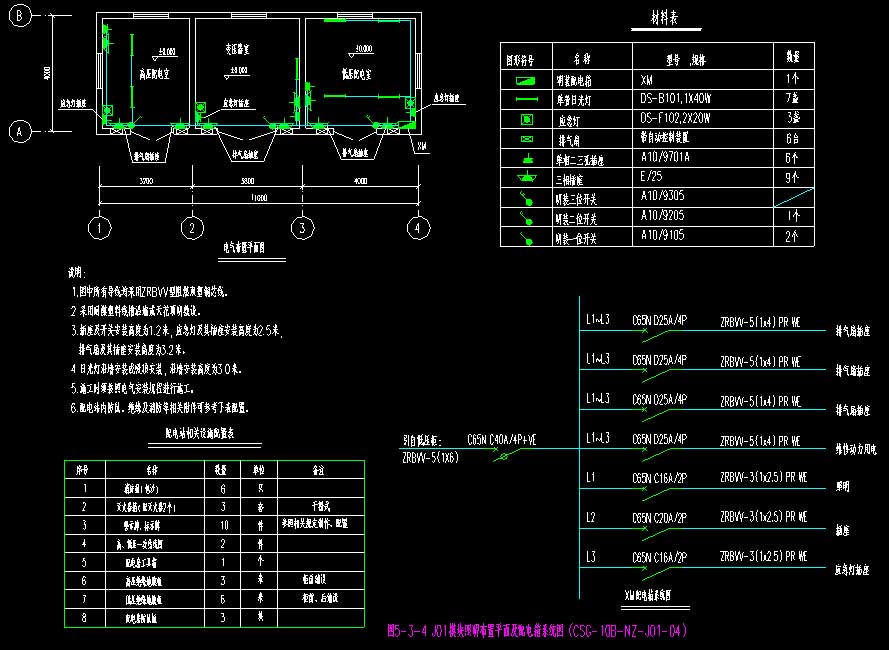
Task: Click the green XM distribution box symbol in the plan
Action: coord(406,125)
